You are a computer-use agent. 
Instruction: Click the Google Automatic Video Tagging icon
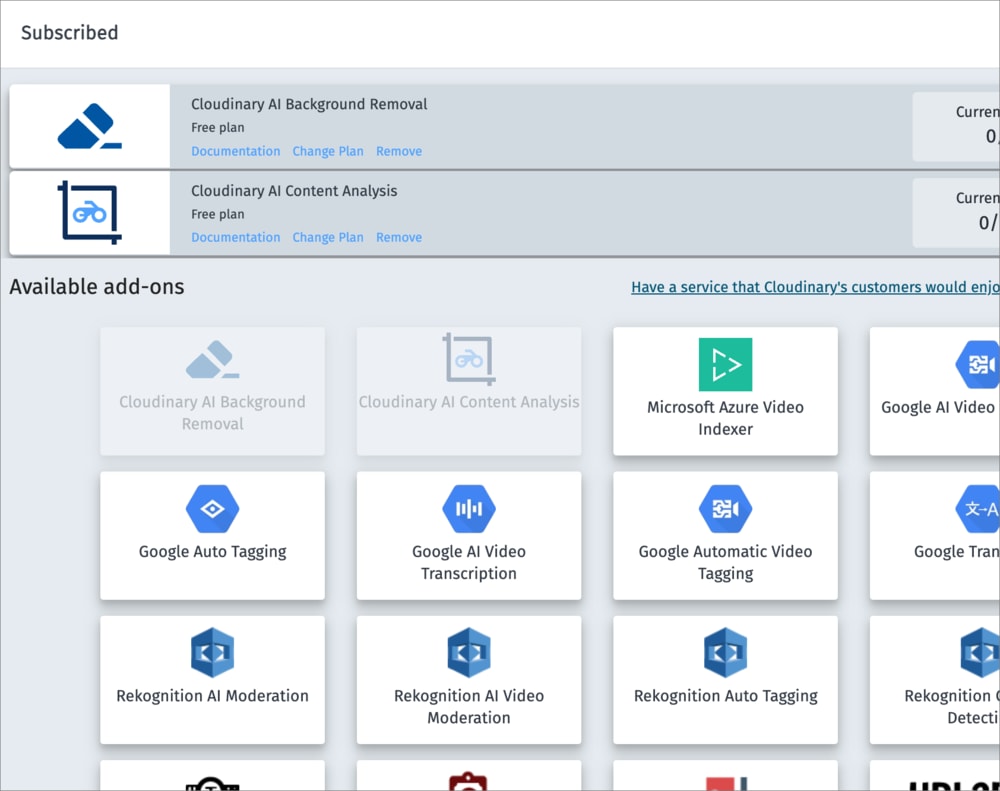pyautogui.click(x=725, y=508)
